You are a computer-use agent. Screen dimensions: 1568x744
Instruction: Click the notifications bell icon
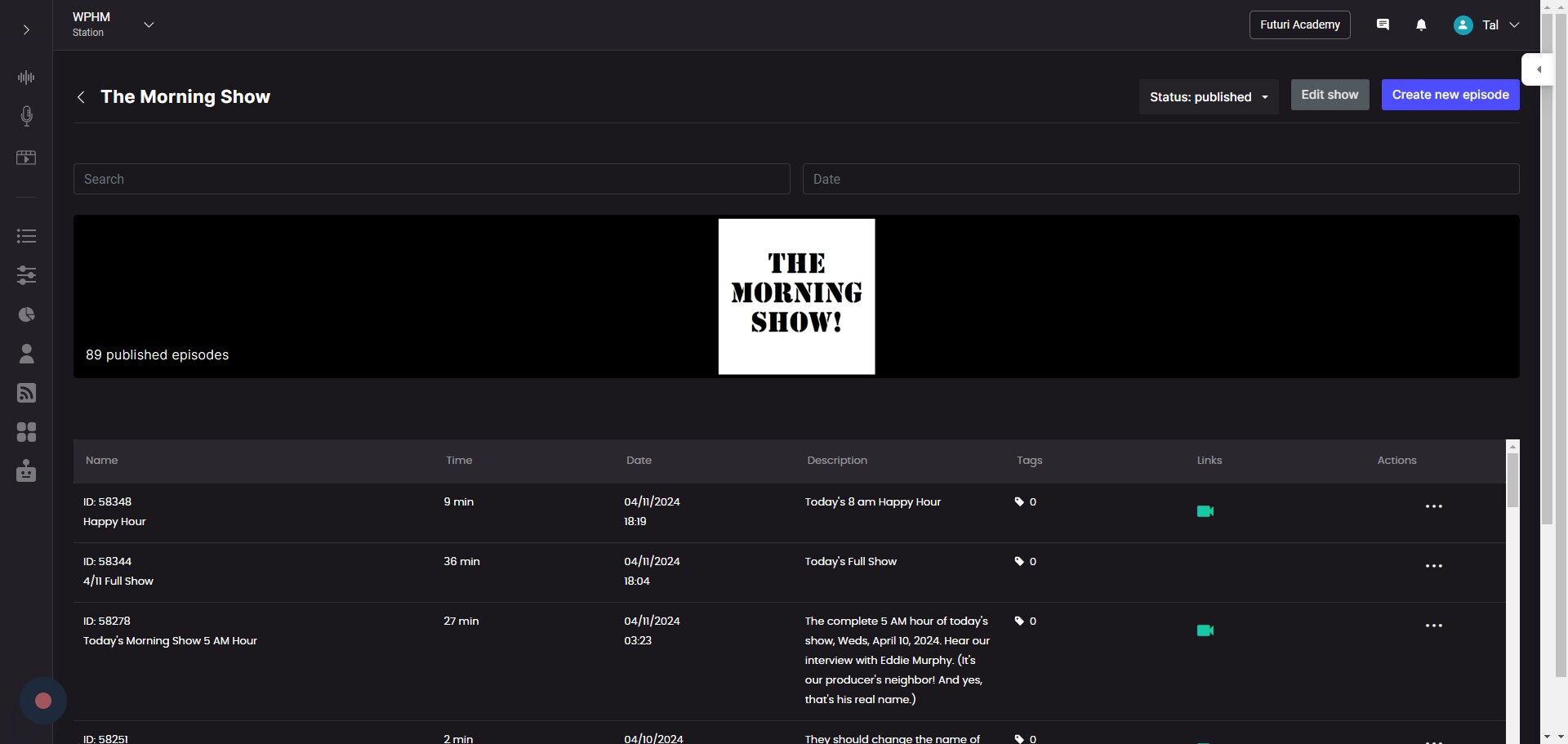(1421, 25)
